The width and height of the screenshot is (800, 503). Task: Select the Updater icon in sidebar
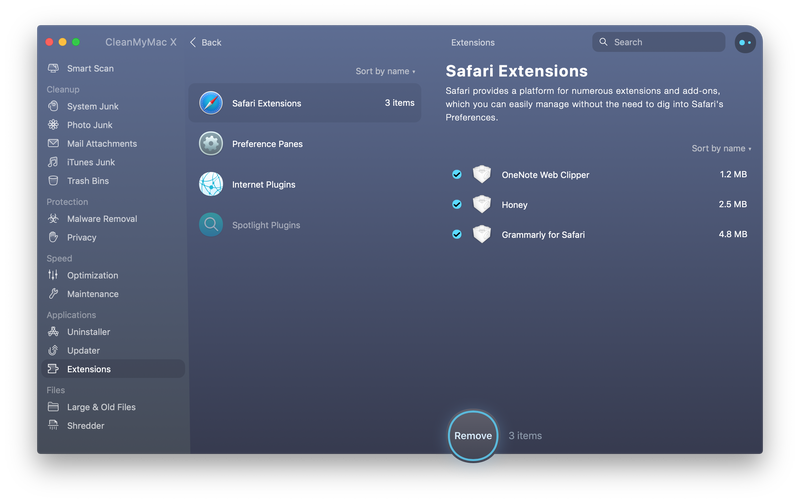pyautogui.click(x=53, y=350)
